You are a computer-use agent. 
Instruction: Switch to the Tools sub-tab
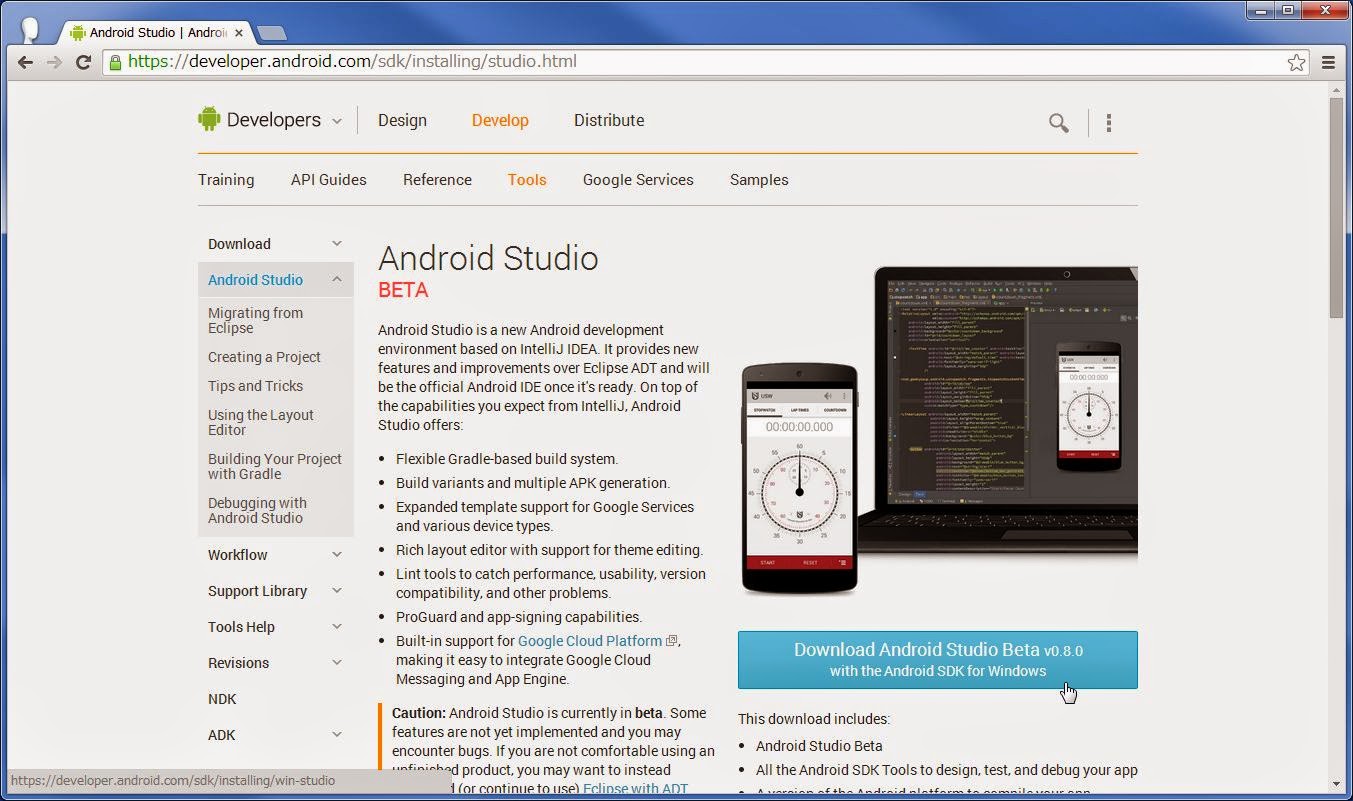[527, 180]
